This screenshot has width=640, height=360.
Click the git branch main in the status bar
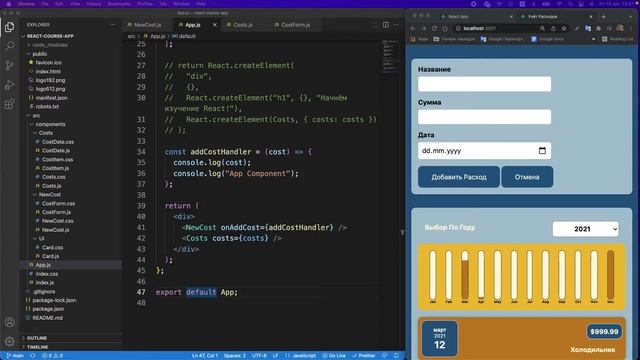(x=15, y=356)
